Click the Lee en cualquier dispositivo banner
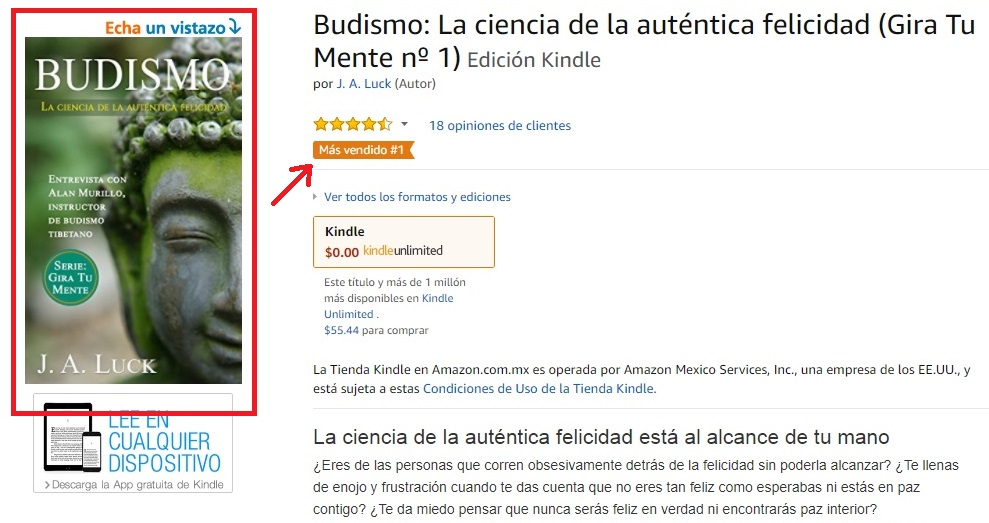989x523 pixels. 133,443
